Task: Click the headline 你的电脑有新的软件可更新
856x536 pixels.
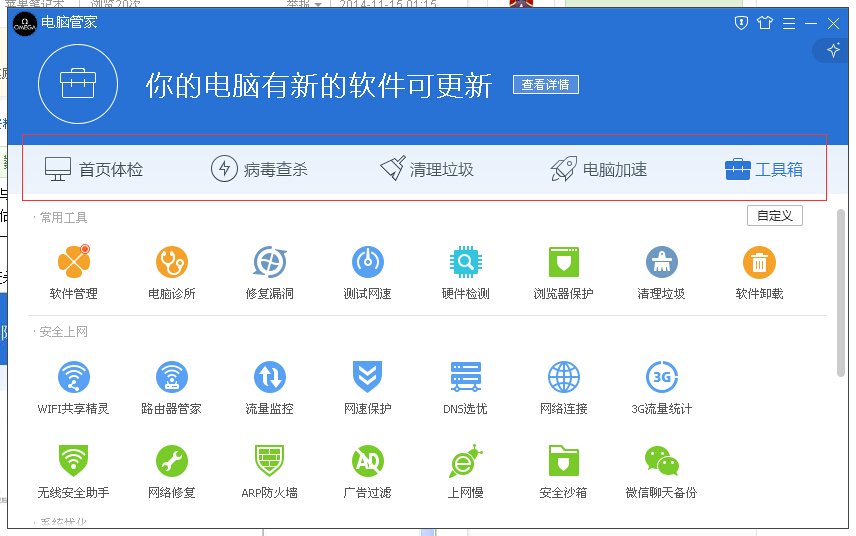Action: click(x=319, y=86)
